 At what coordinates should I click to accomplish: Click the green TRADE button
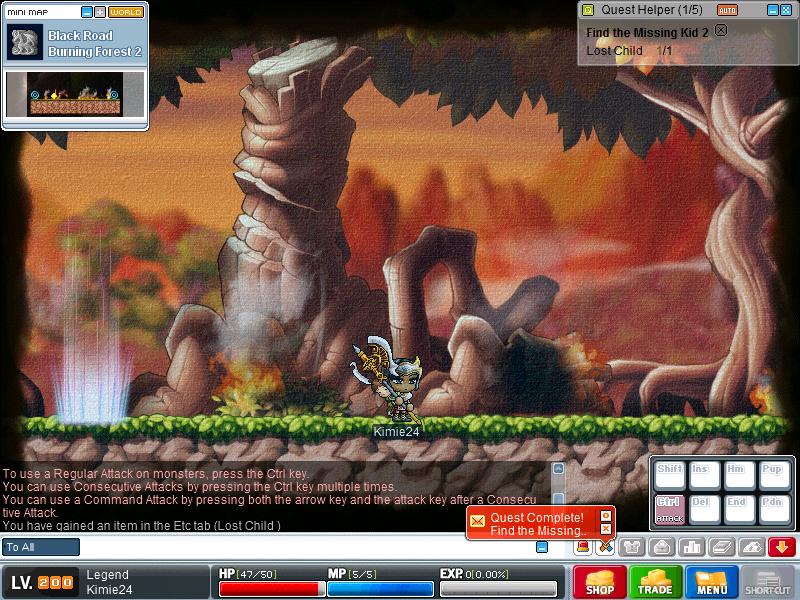click(656, 582)
